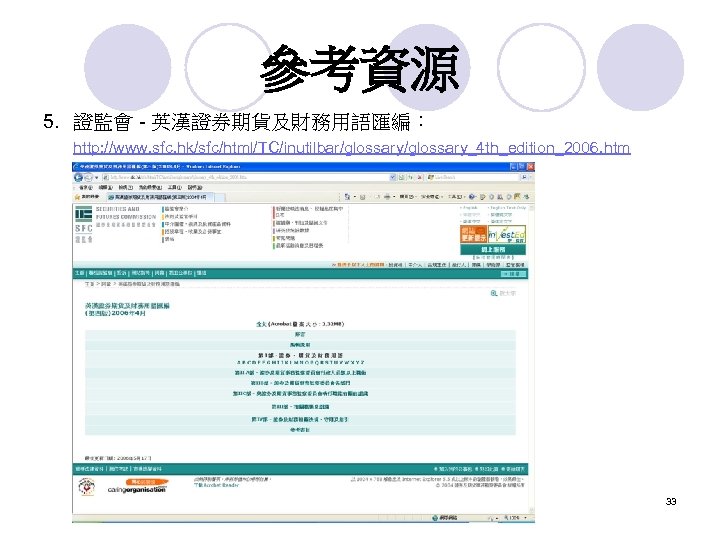Open the 編輯 (Edit) menu
Screen dimensions: 720x540
tap(106, 187)
